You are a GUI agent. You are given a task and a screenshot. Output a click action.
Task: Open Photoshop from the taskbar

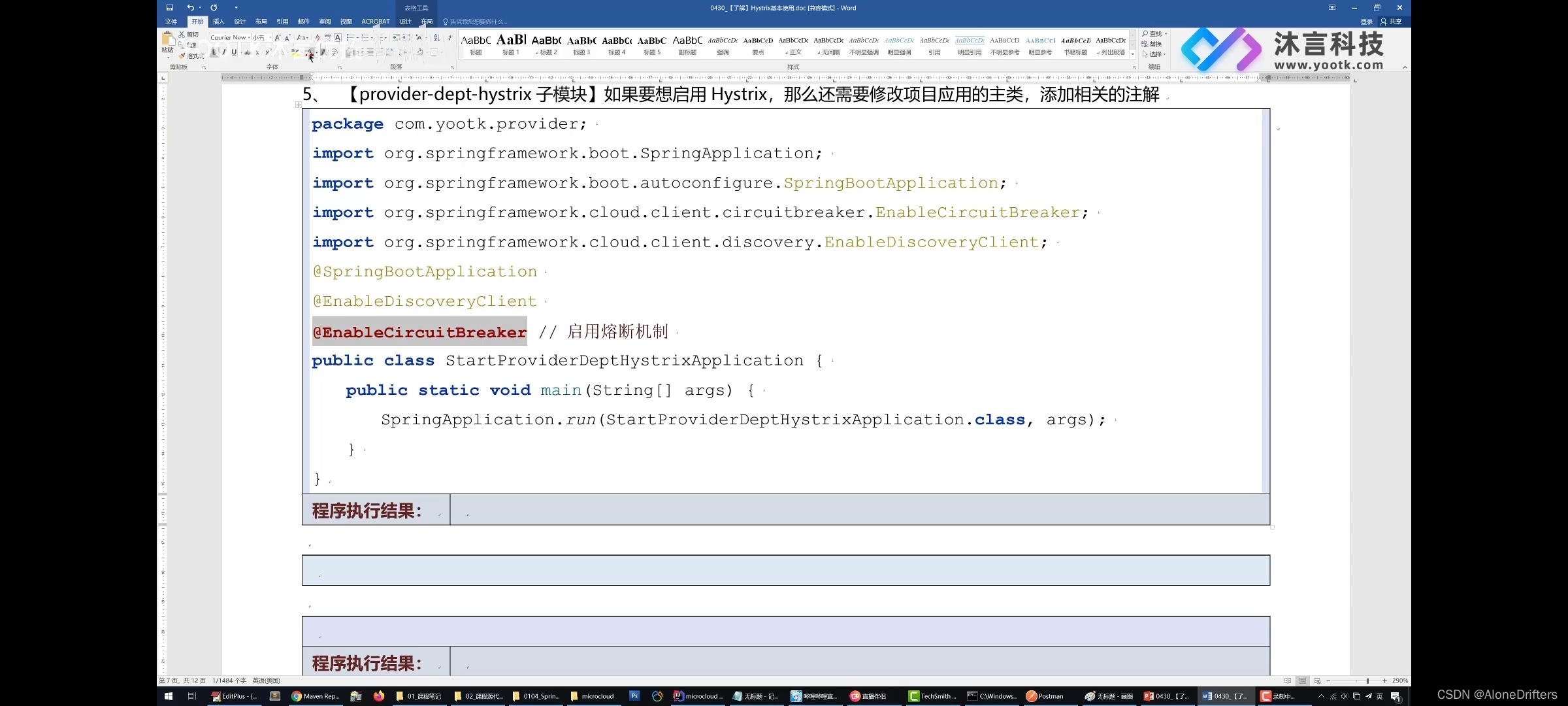[634, 696]
